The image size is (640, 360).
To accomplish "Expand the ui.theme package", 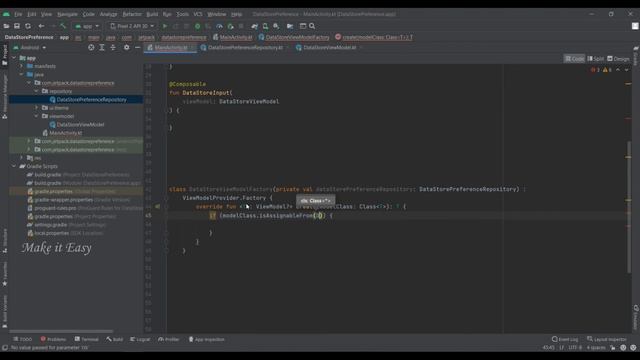I will point(37,108).
